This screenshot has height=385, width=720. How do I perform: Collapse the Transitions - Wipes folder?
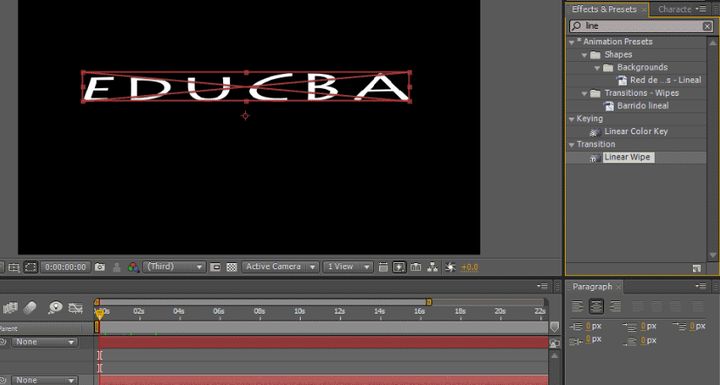point(585,94)
